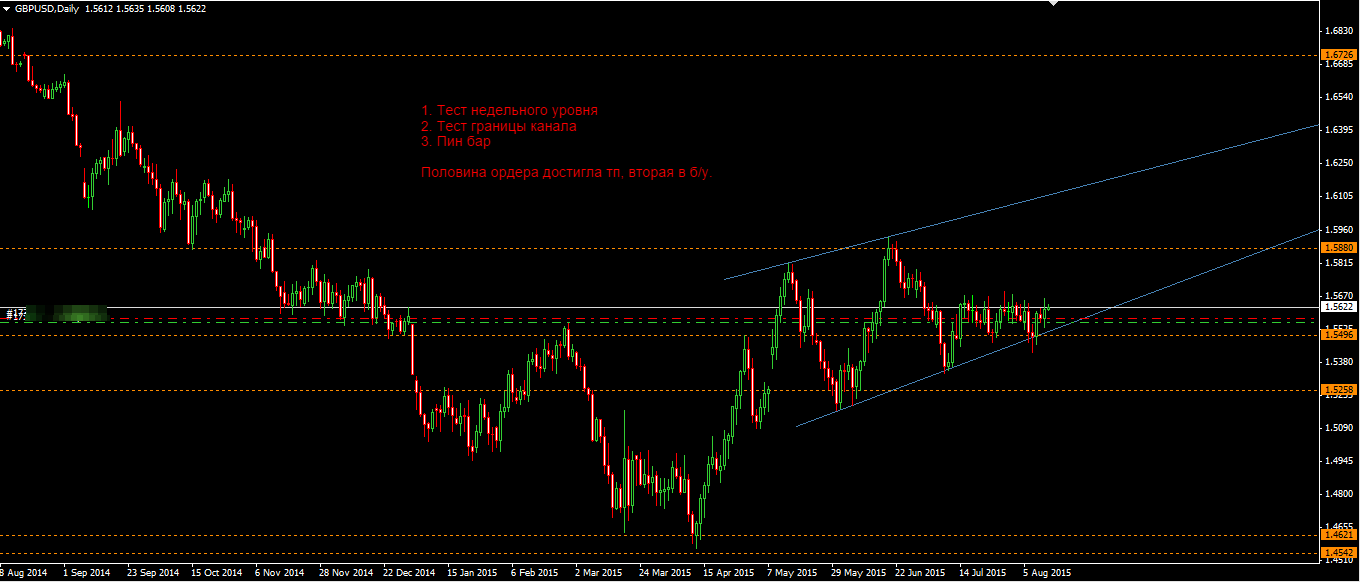Select the annotation '2. Тест границы канала'
Screen dimensions: 1360x583
click(x=499, y=126)
